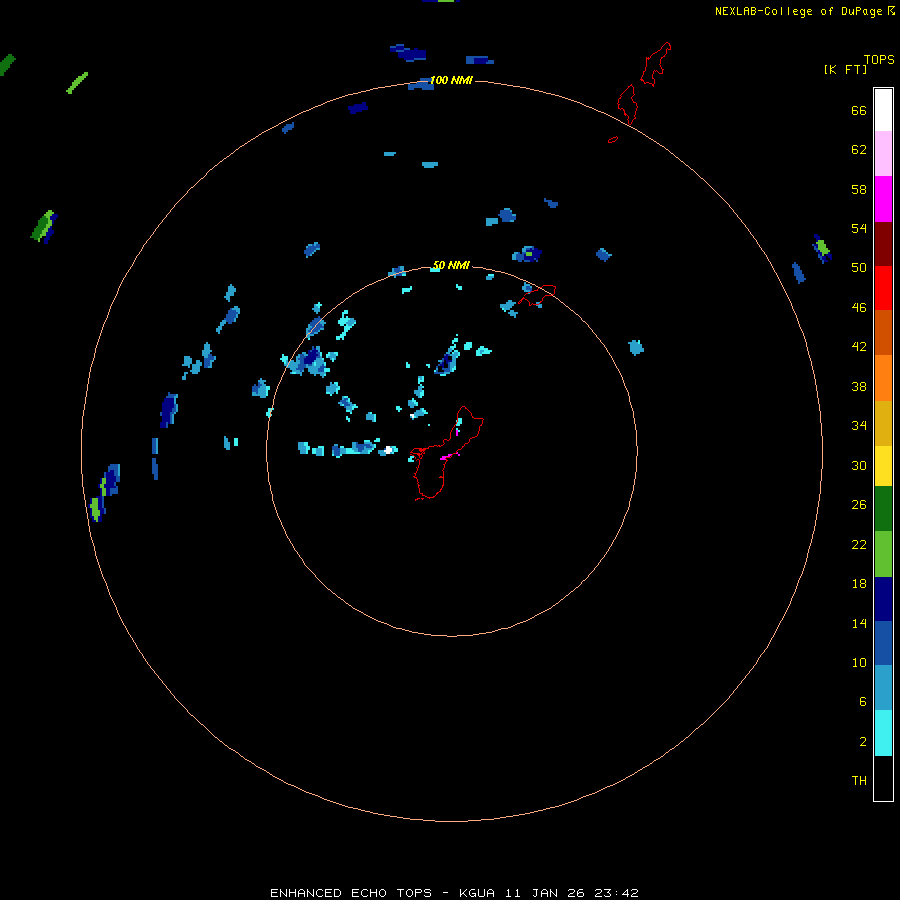Image resolution: width=900 pixels, height=900 pixels.
Task: Click the 42 legend value
Action: [x=859, y=347]
